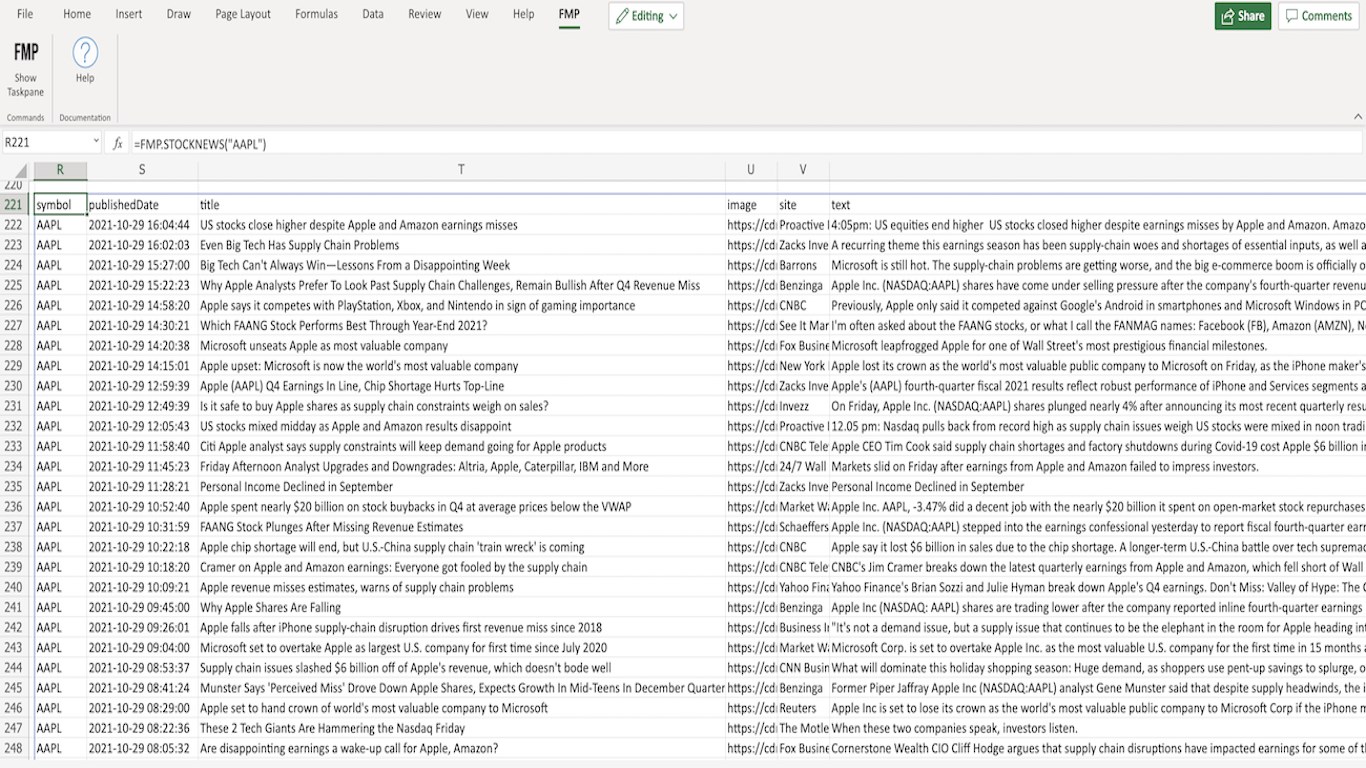1366x768 pixels.
Task: Switch to the Review tab
Action: click(425, 15)
